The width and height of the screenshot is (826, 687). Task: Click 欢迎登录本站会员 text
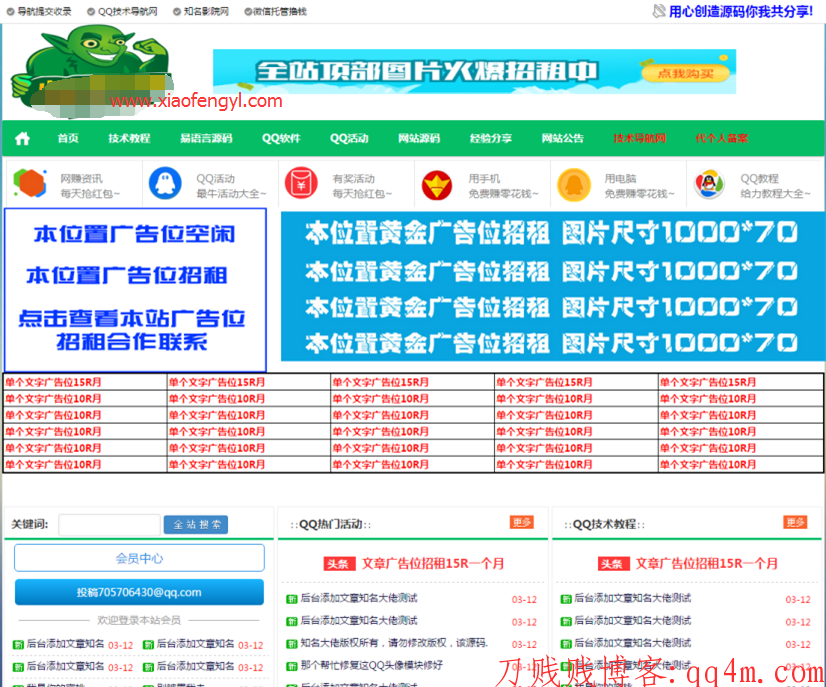point(139,620)
